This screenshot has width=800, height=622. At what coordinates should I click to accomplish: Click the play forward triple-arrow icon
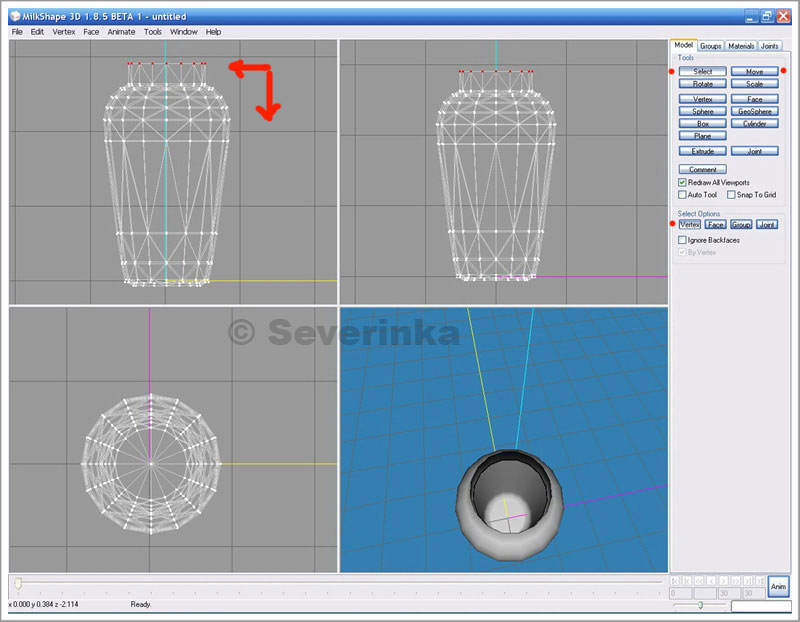tap(736, 581)
